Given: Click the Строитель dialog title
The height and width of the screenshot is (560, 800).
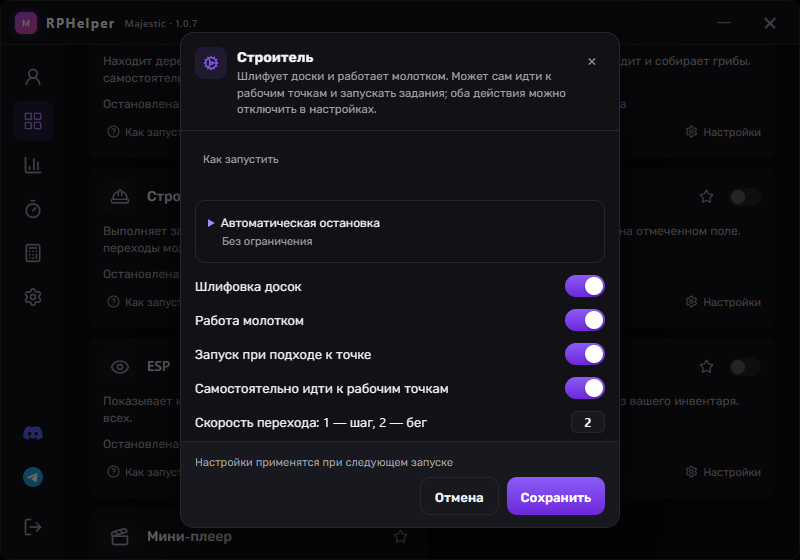Looking at the screenshot, I should click(x=275, y=57).
